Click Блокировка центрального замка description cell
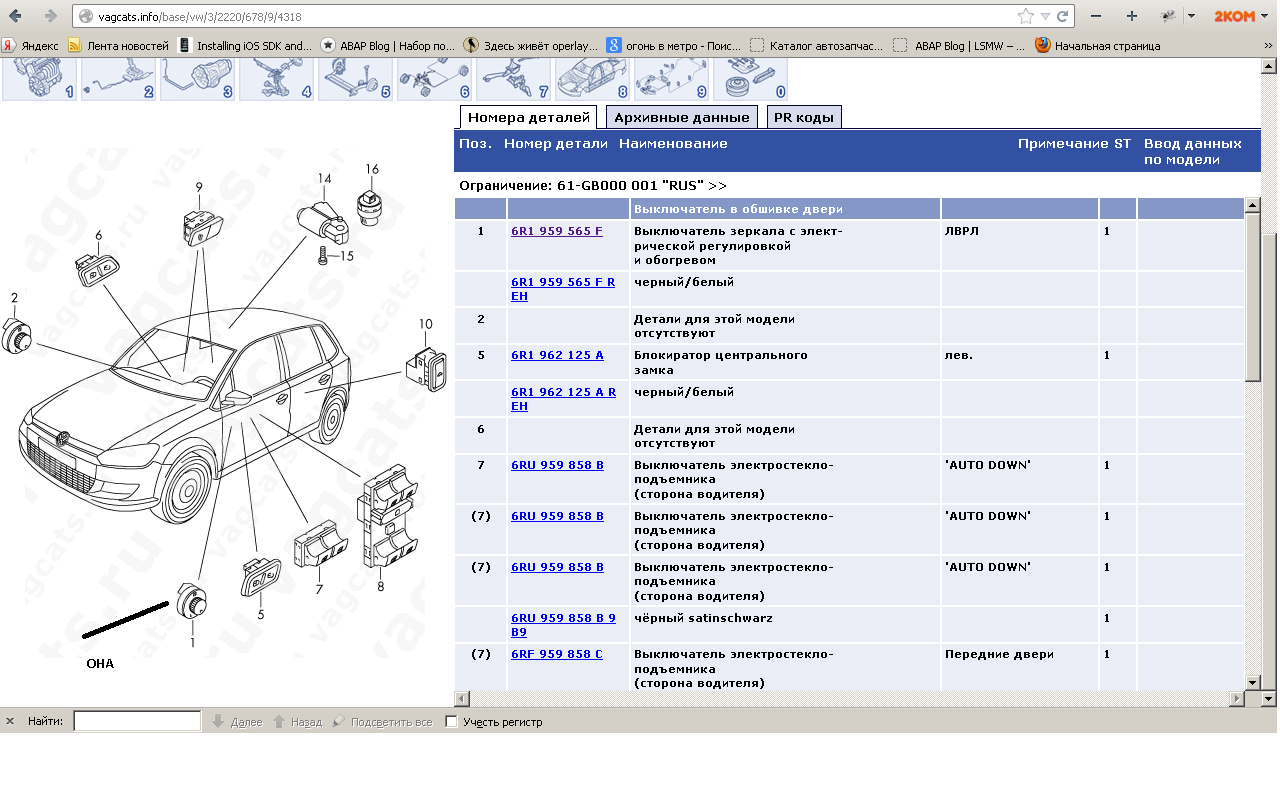 [x=785, y=363]
